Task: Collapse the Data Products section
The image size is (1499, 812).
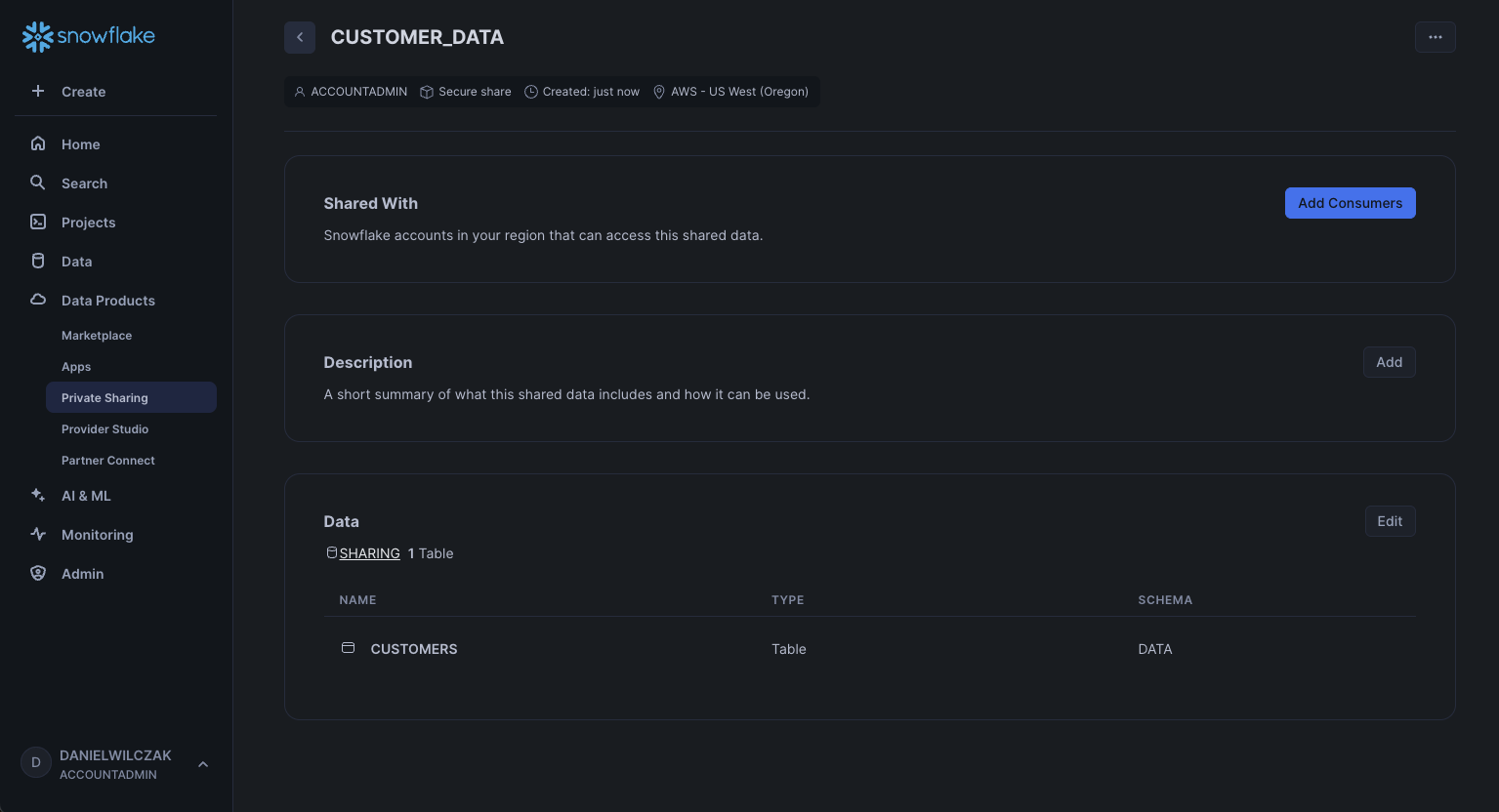Action: (107, 301)
